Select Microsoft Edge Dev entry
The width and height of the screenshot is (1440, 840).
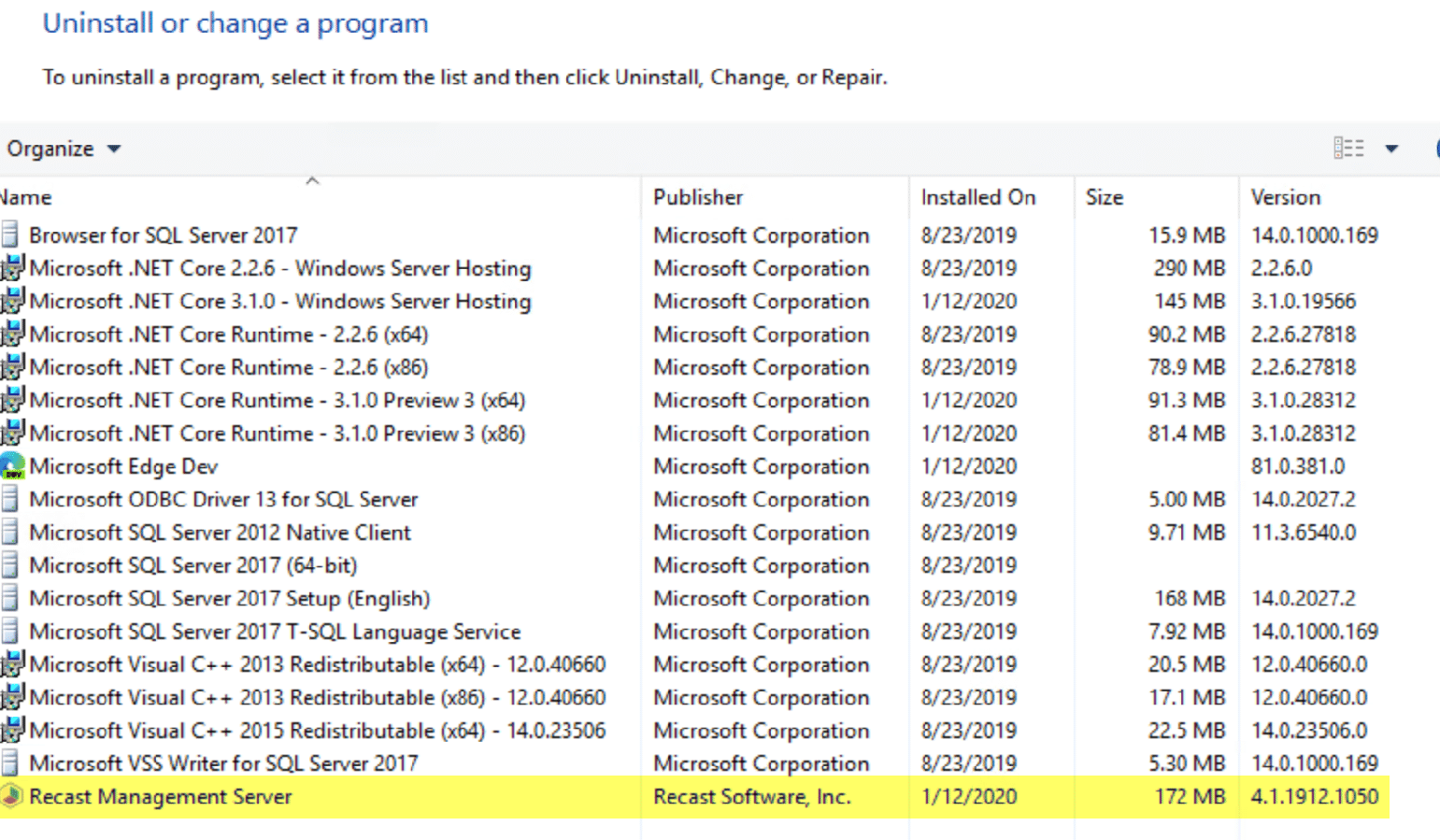coord(123,466)
